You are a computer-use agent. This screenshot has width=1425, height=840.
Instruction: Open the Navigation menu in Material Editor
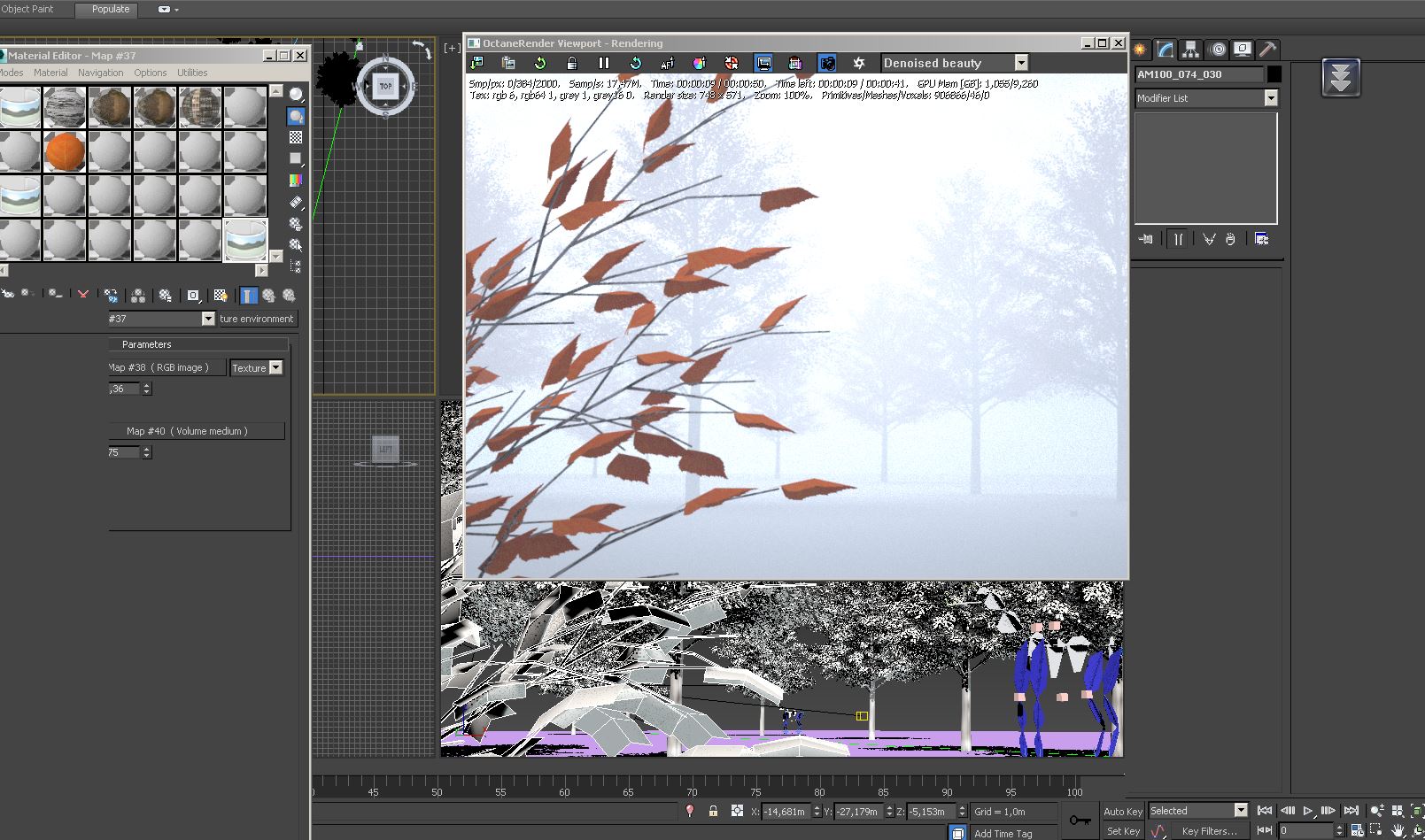[100, 73]
